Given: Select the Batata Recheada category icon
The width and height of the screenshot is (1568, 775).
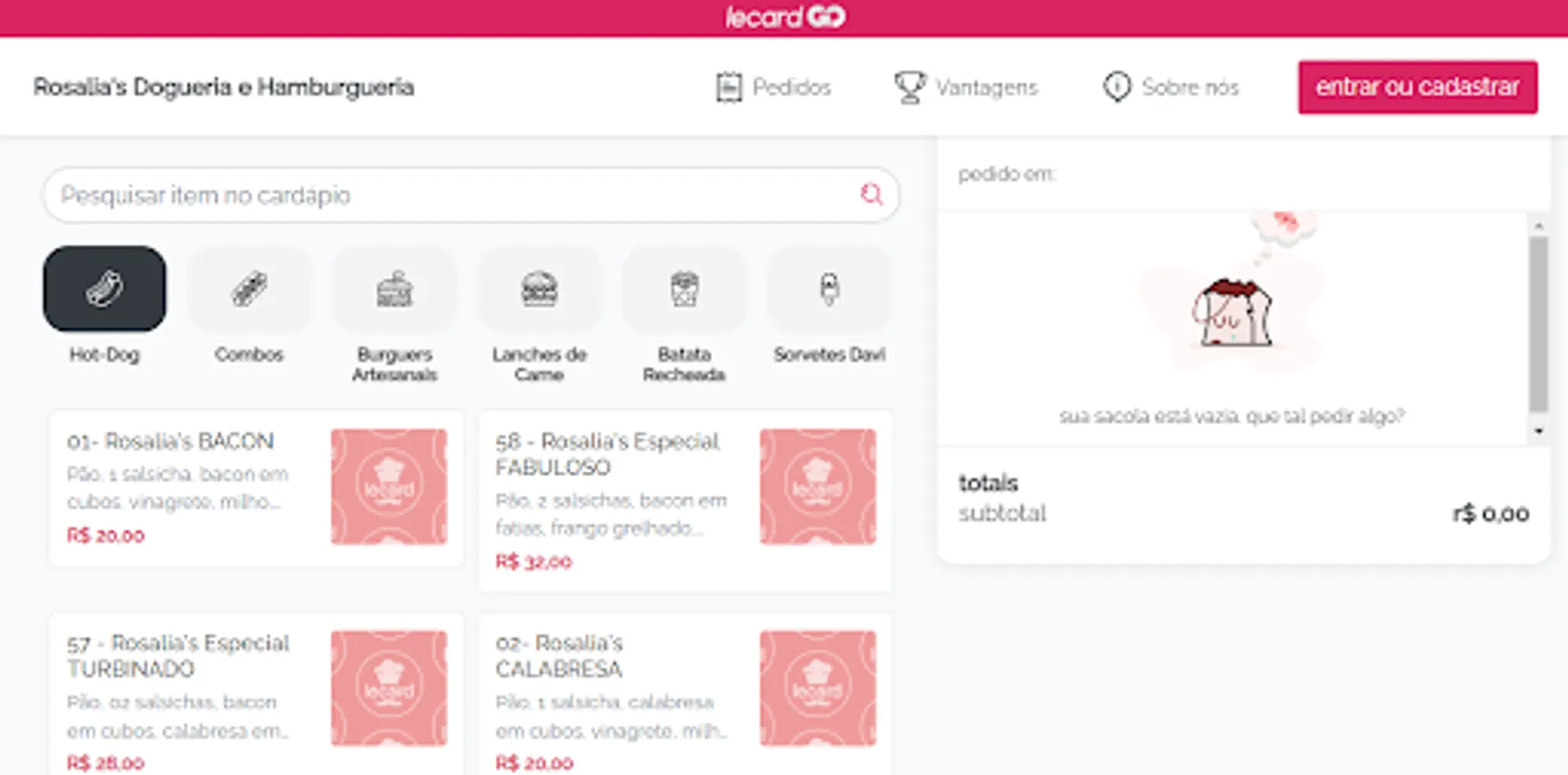Looking at the screenshot, I should click(684, 289).
